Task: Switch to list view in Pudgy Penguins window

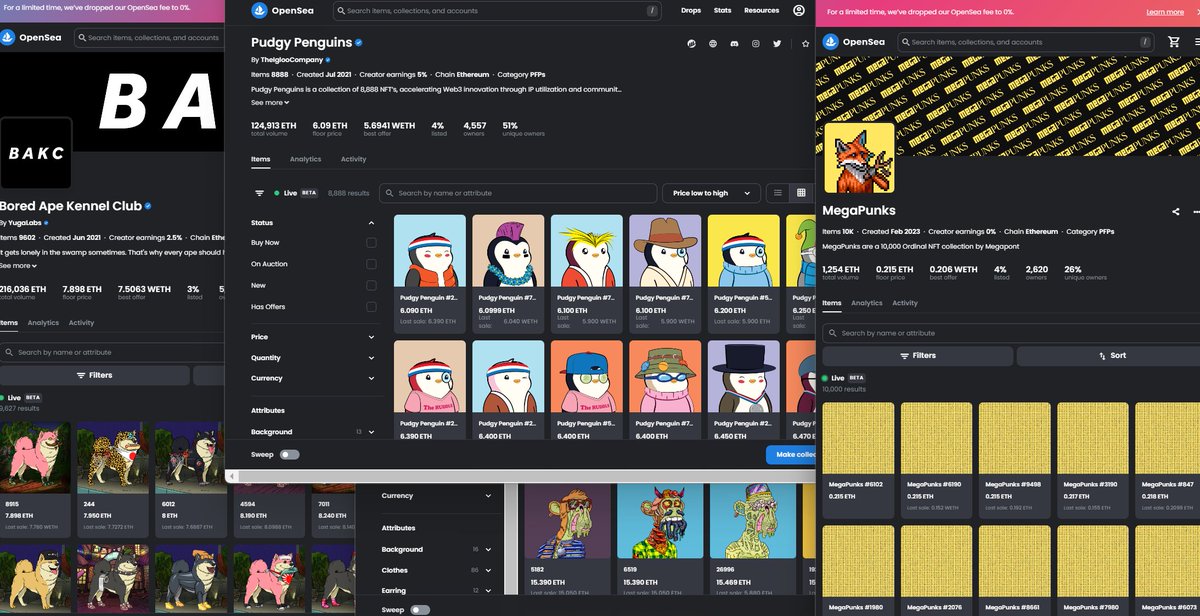Action: coord(778,193)
